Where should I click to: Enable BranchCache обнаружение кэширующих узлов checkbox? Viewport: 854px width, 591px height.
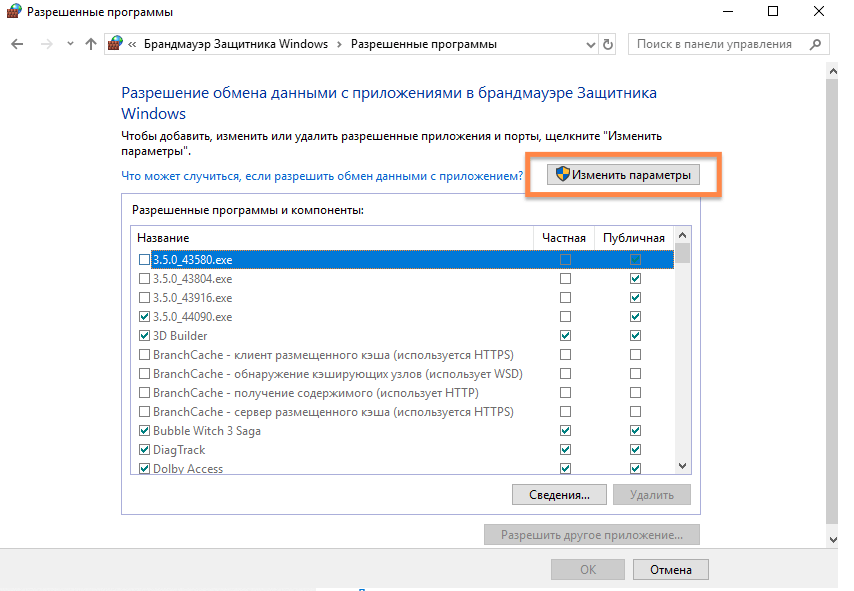click(144, 374)
